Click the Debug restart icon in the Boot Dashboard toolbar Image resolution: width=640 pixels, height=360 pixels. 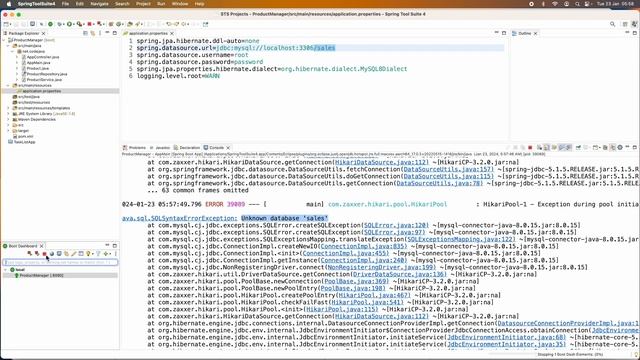tap(37, 253)
